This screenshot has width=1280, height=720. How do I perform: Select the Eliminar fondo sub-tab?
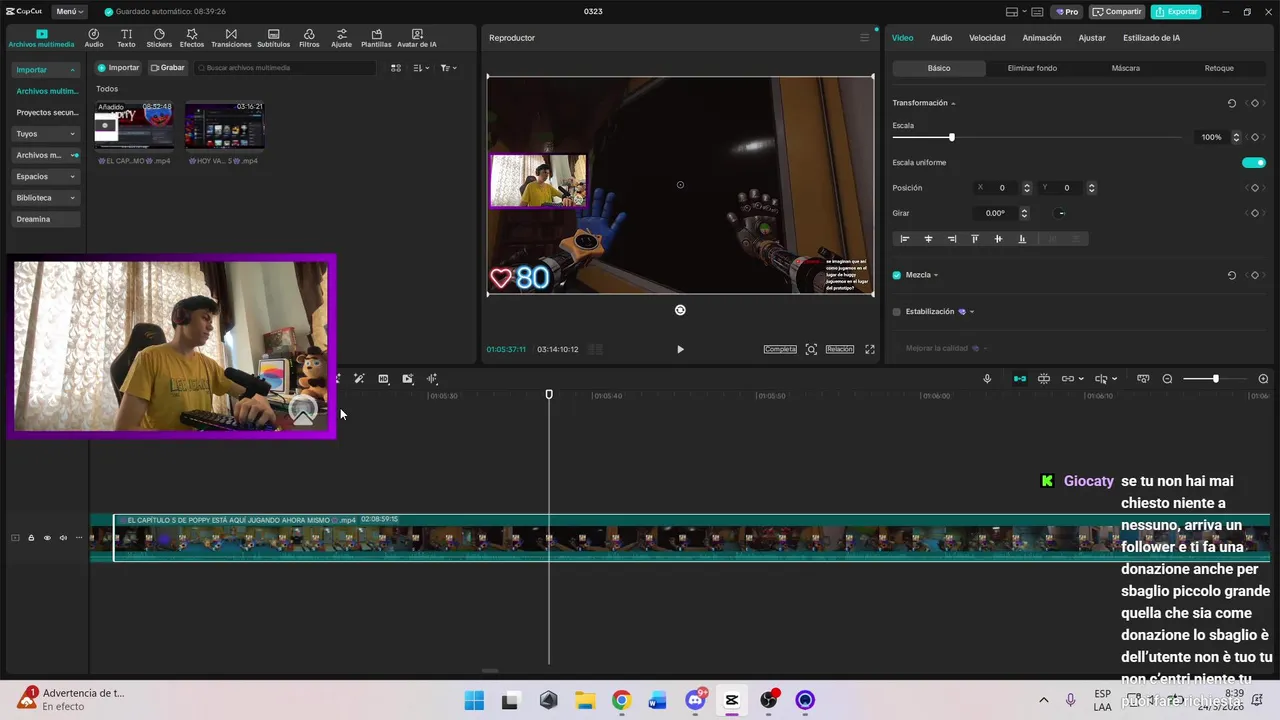(x=1032, y=68)
